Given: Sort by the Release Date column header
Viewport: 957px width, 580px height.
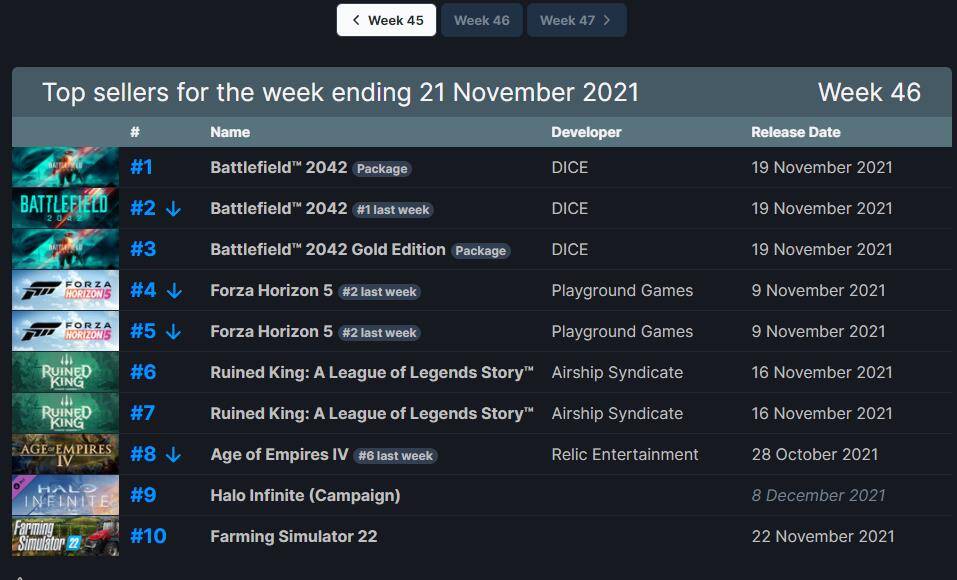Looking at the screenshot, I should click(795, 132).
